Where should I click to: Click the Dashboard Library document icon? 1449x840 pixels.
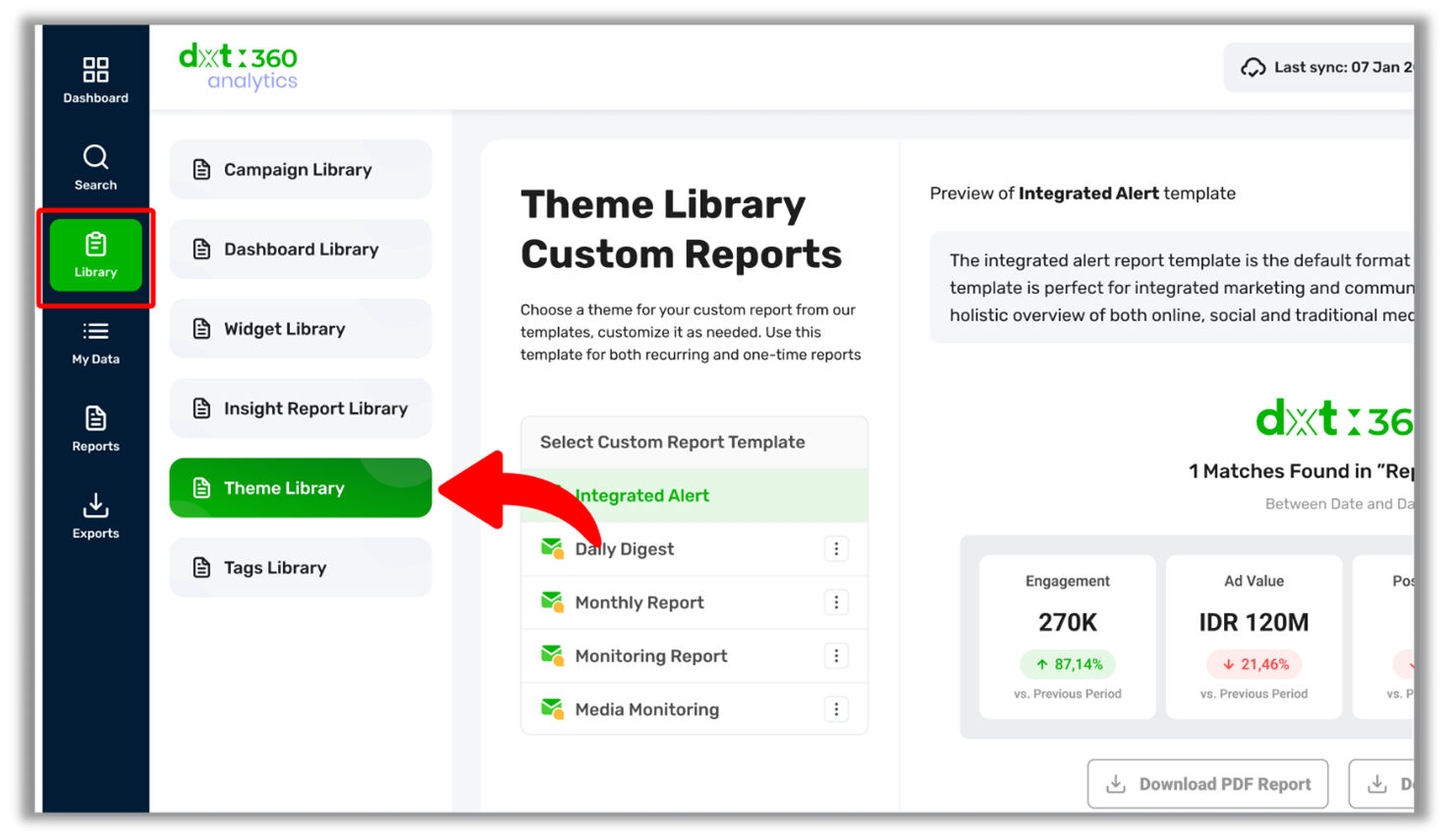pos(201,250)
